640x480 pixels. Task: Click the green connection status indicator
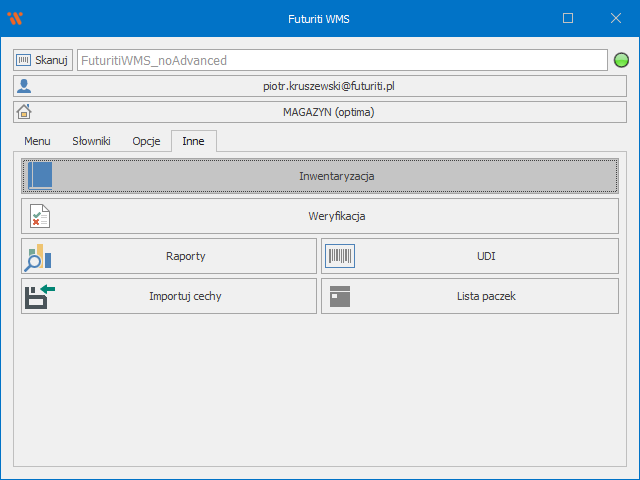pyautogui.click(x=621, y=60)
